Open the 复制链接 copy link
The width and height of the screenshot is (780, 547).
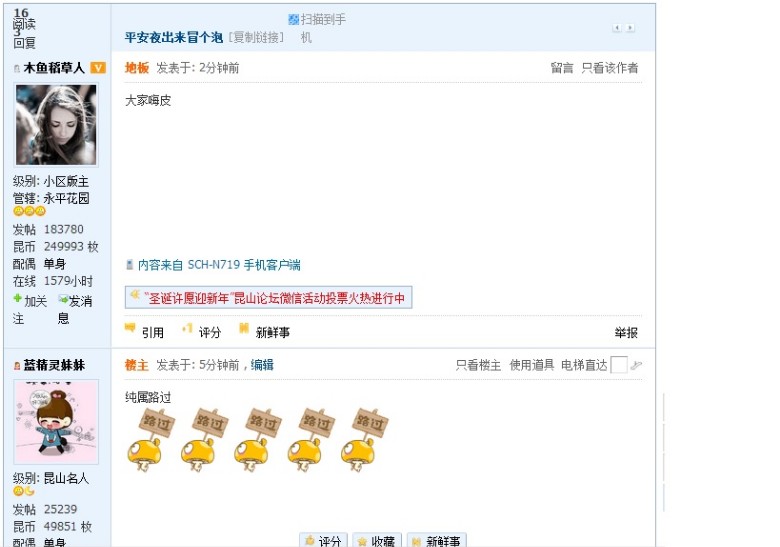[x=256, y=37]
